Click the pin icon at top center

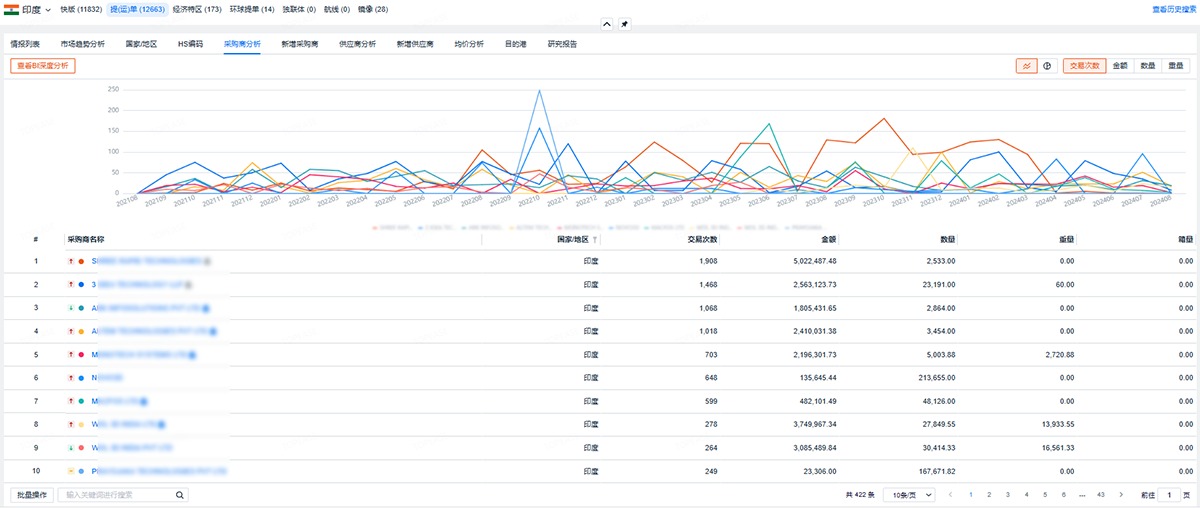[x=624, y=24]
